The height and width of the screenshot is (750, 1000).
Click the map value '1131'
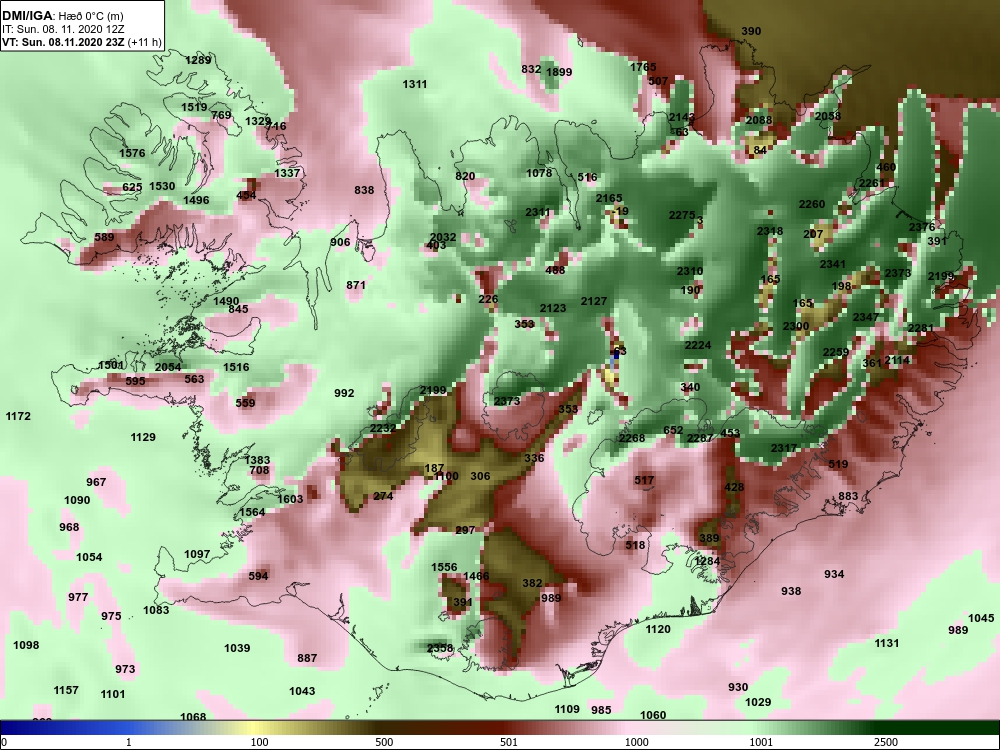(886, 643)
